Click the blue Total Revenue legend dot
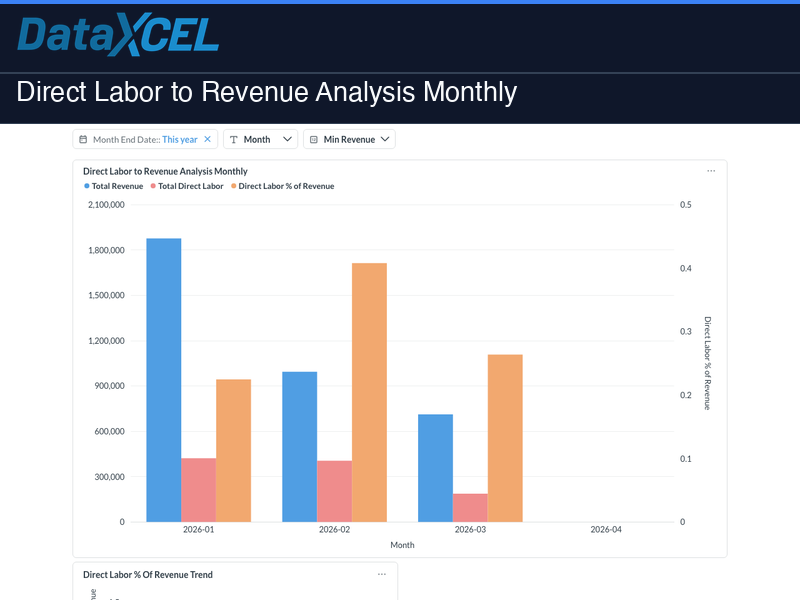The image size is (800, 600). point(86,186)
